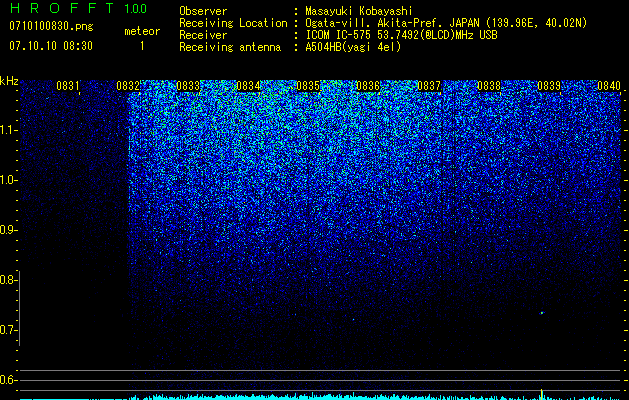Viewport: 629px width, 400px height.
Task: Select the file name 0710100830.png
Action: [x=51, y=26]
